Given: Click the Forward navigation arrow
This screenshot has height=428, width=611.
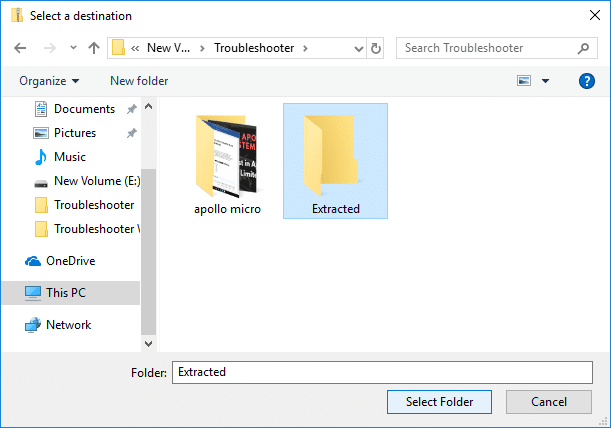Looking at the screenshot, I should tap(49, 48).
